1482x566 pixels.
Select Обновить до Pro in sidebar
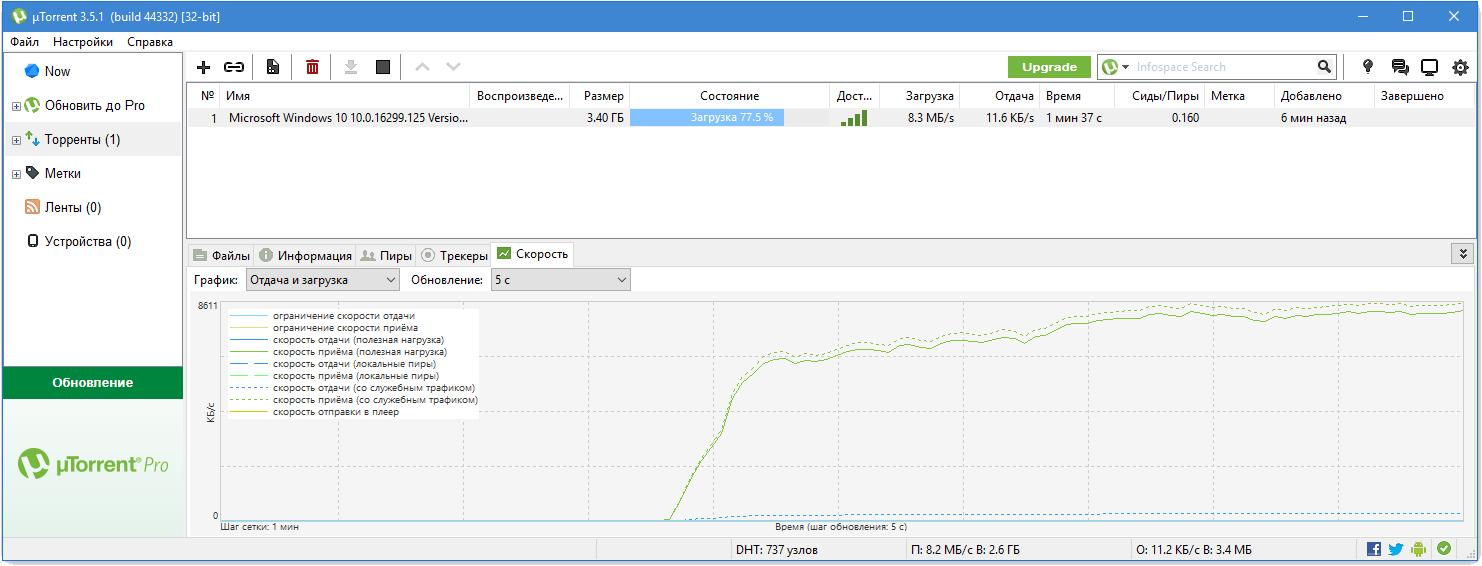(x=93, y=105)
